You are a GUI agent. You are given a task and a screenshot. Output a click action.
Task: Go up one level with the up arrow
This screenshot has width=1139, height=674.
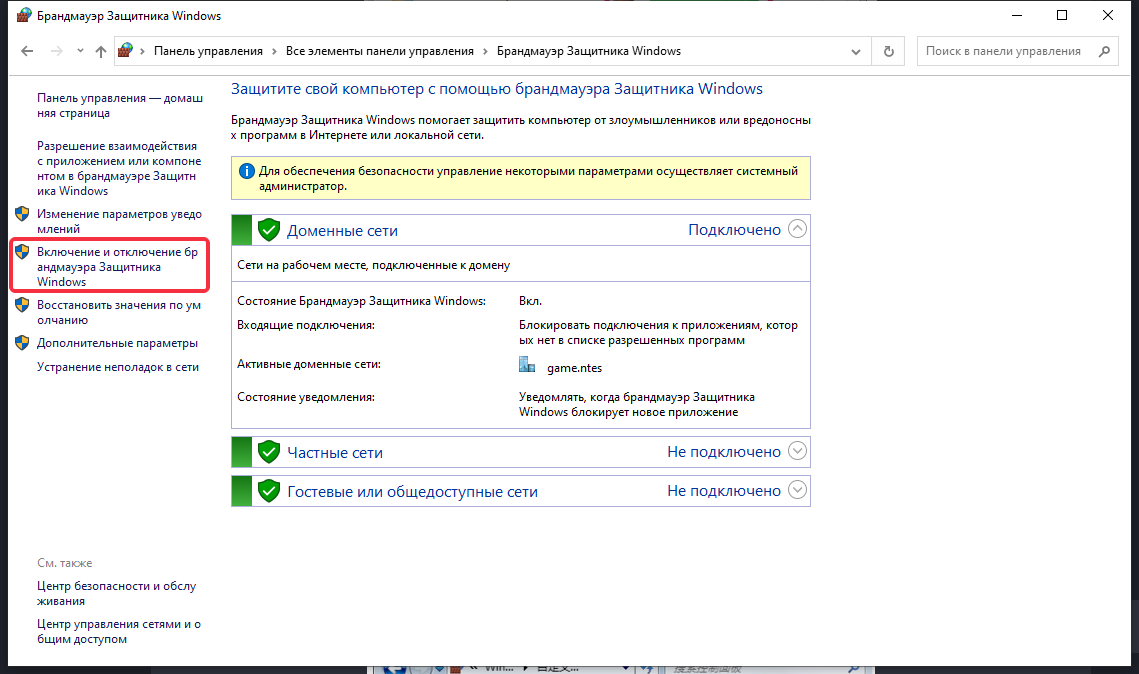[x=101, y=51]
